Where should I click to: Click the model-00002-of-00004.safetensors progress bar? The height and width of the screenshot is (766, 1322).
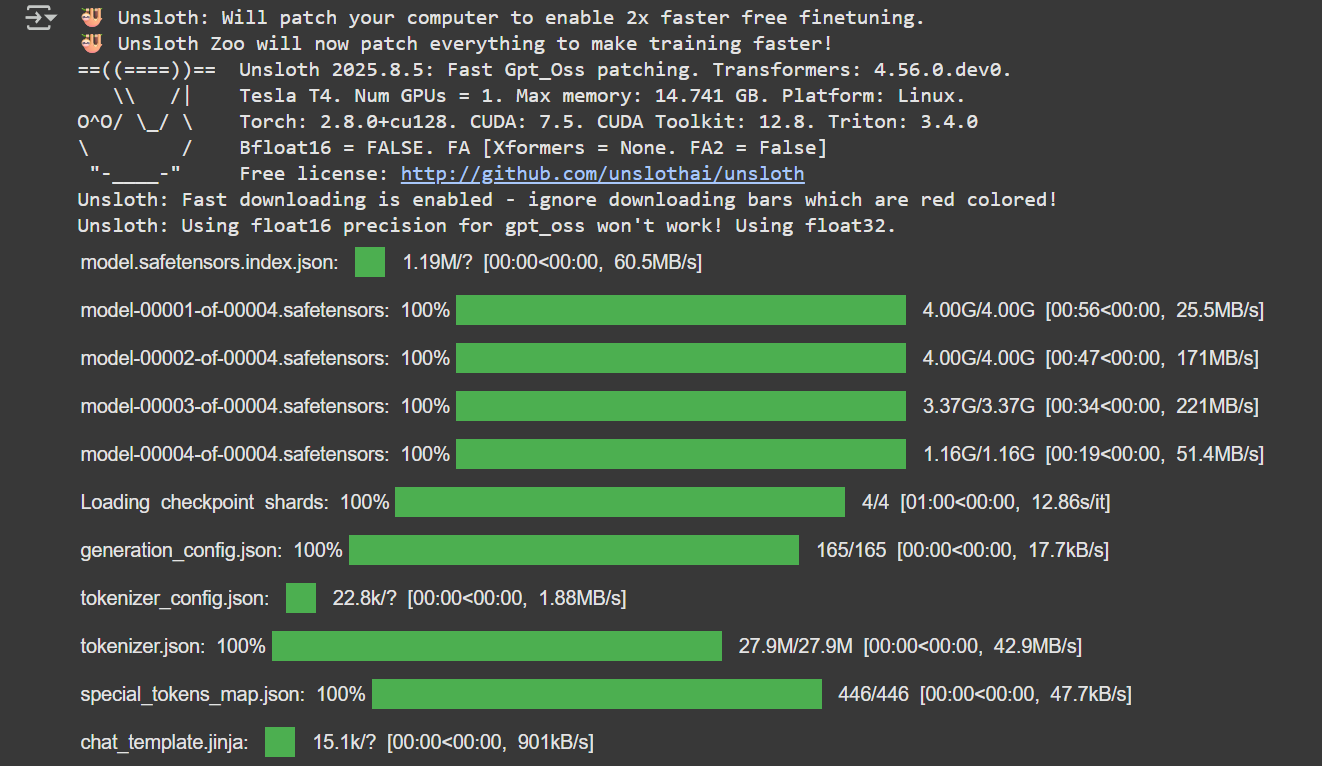[680, 358]
